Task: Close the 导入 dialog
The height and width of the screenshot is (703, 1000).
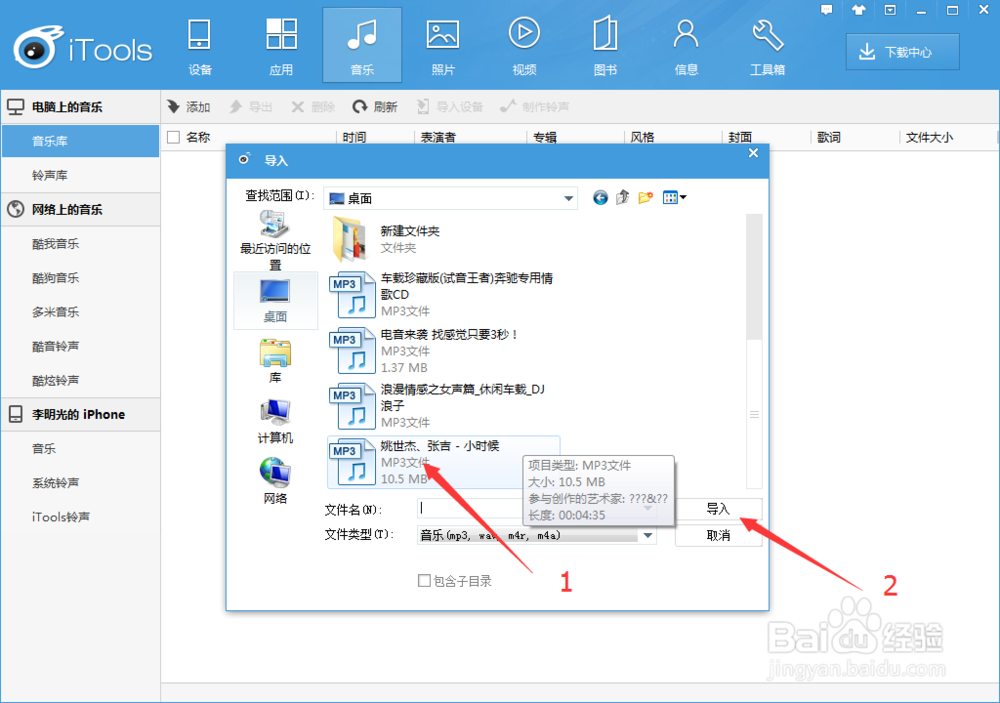Action: point(753,153)
